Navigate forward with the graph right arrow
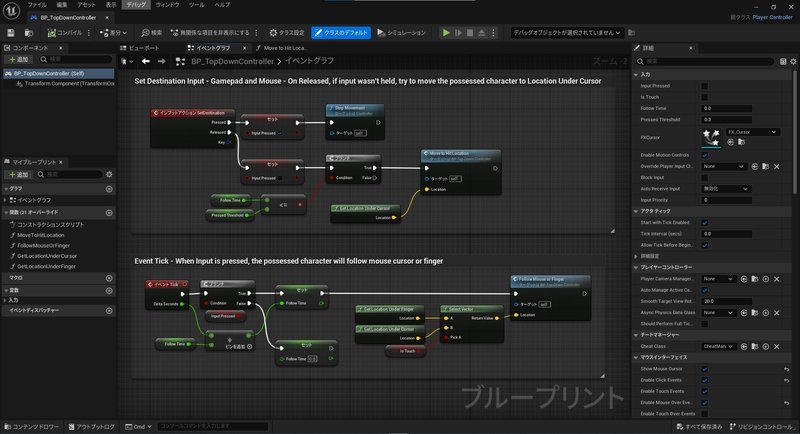 (x=162, y=61)
